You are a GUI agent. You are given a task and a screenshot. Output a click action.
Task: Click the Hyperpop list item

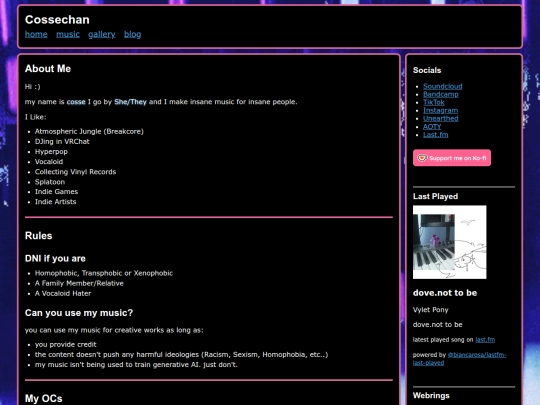(51, 152)
